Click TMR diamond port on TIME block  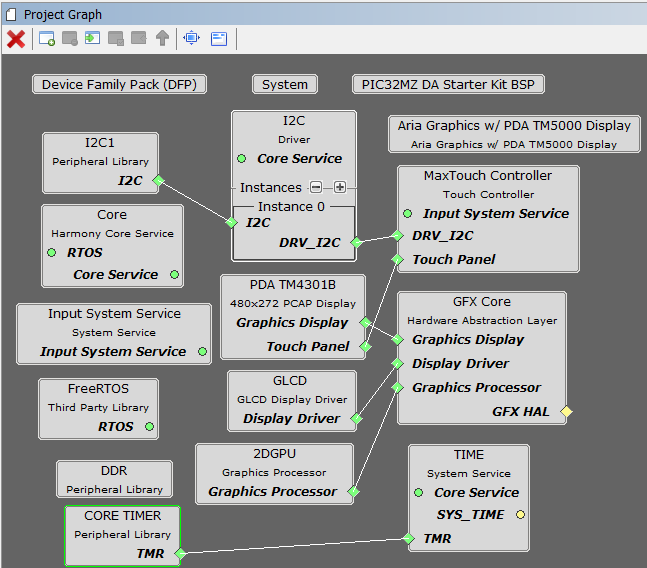coord(409,538)
